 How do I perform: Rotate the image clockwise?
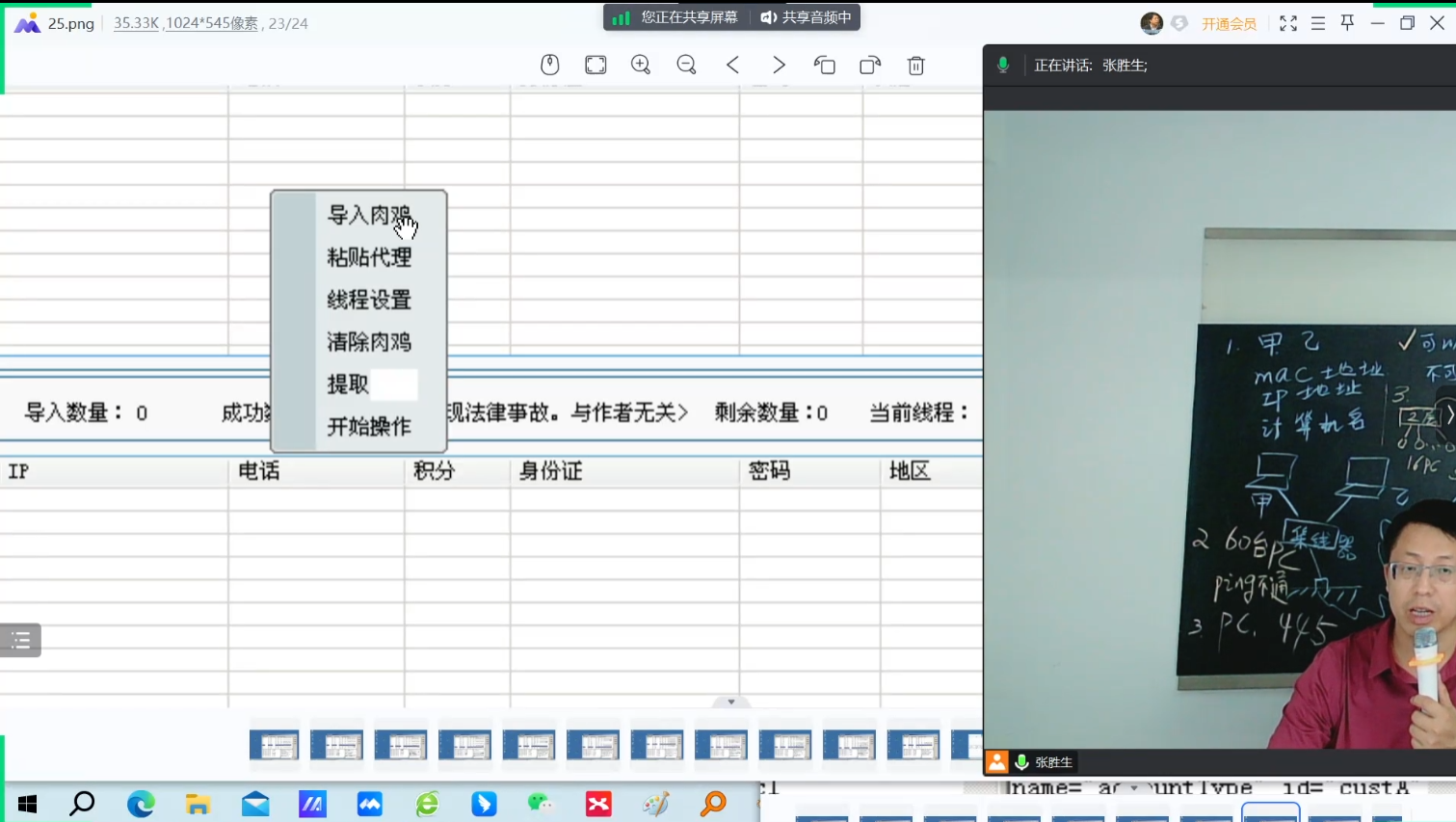(x=870, y=65)
